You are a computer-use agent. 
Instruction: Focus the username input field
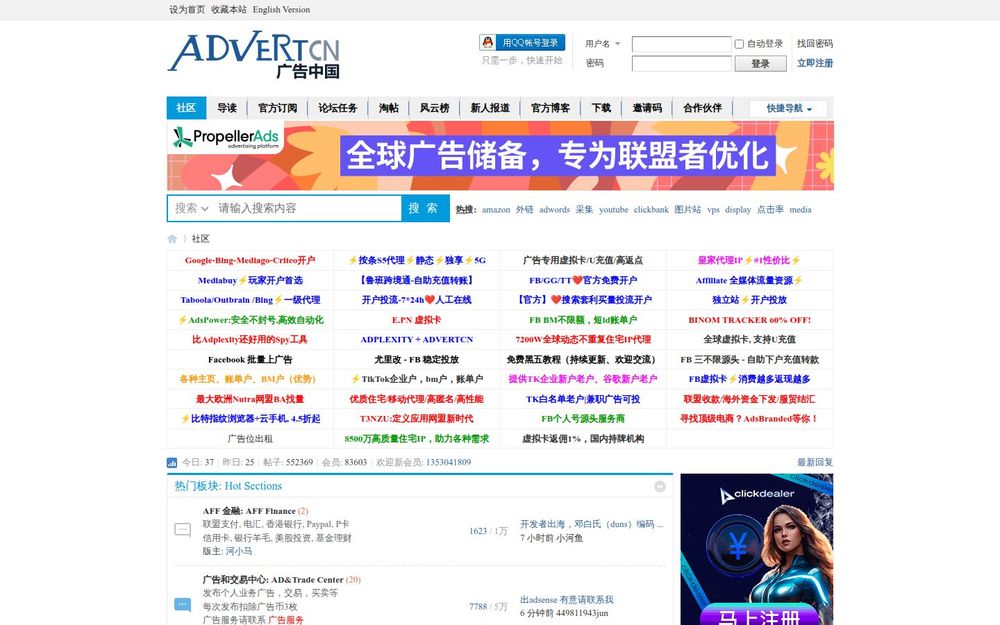tap(681, 44)
